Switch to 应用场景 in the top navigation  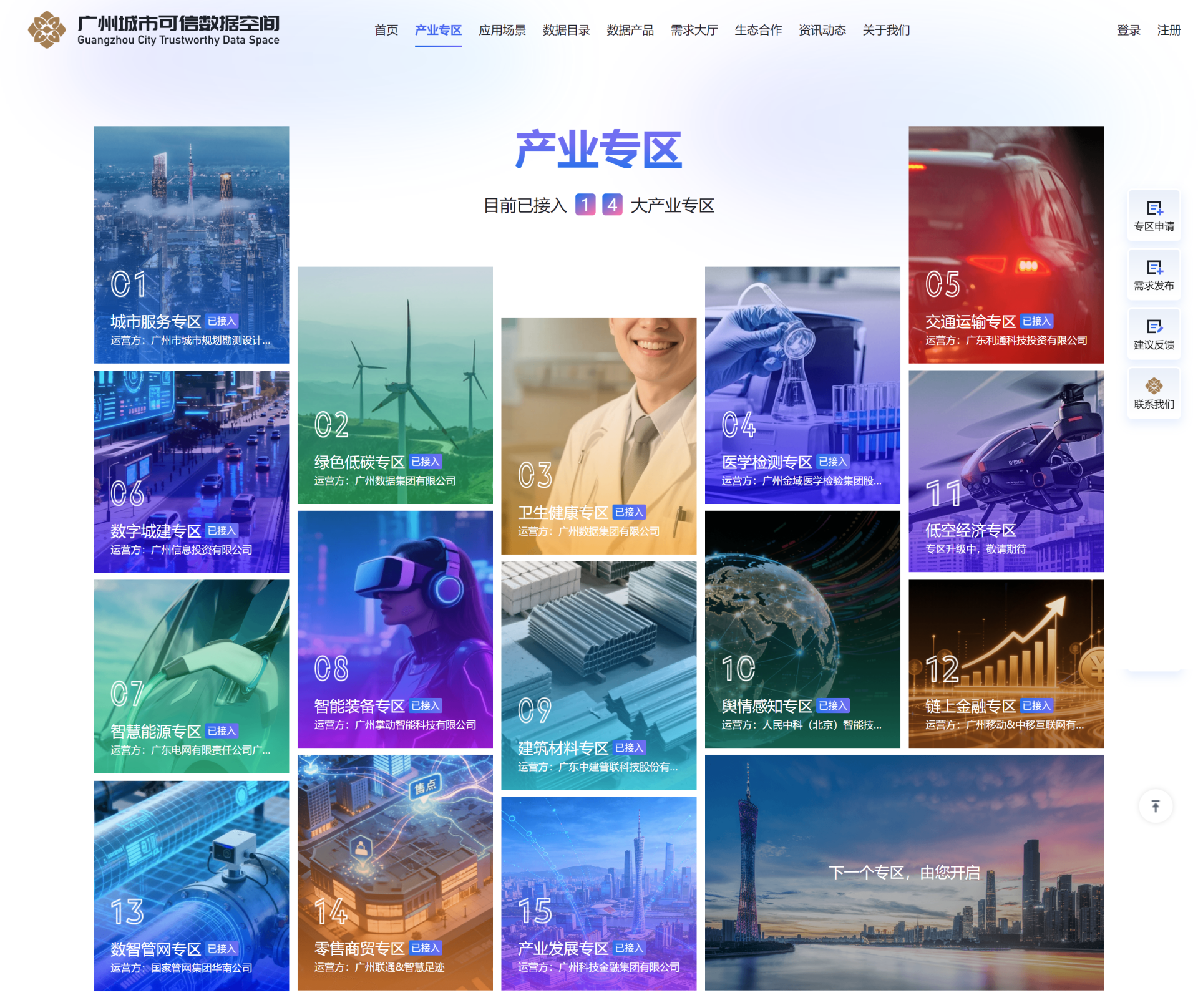point(502,30)
